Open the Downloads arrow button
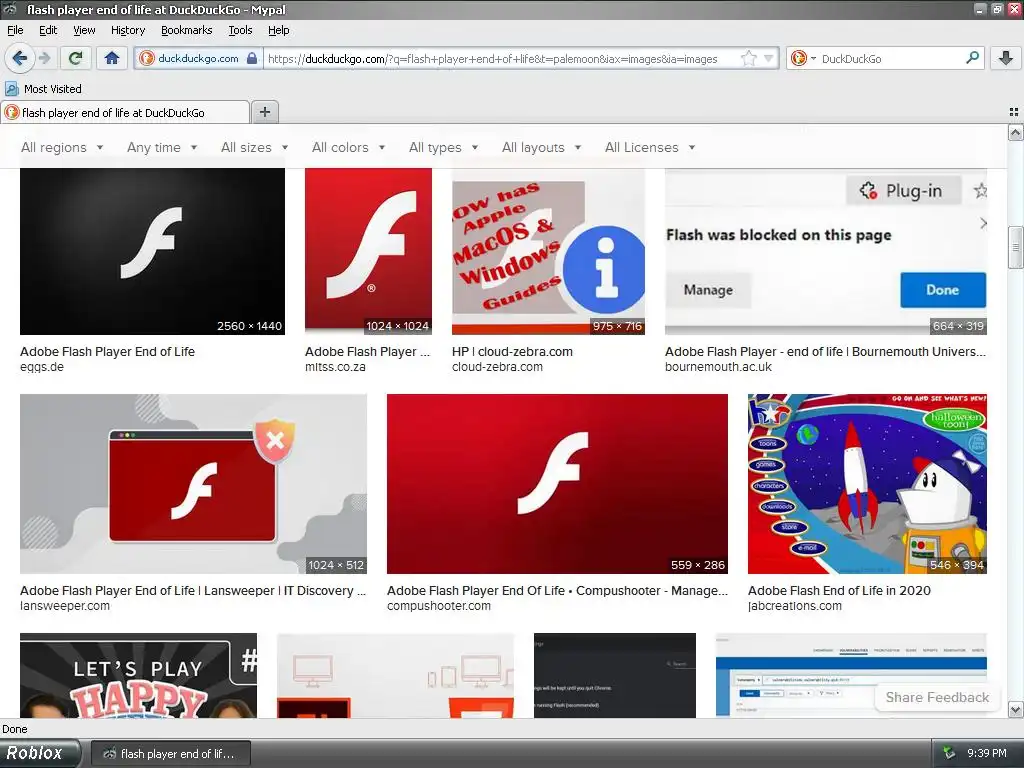Screen dimensions: 1024x768 (1006, 59)
